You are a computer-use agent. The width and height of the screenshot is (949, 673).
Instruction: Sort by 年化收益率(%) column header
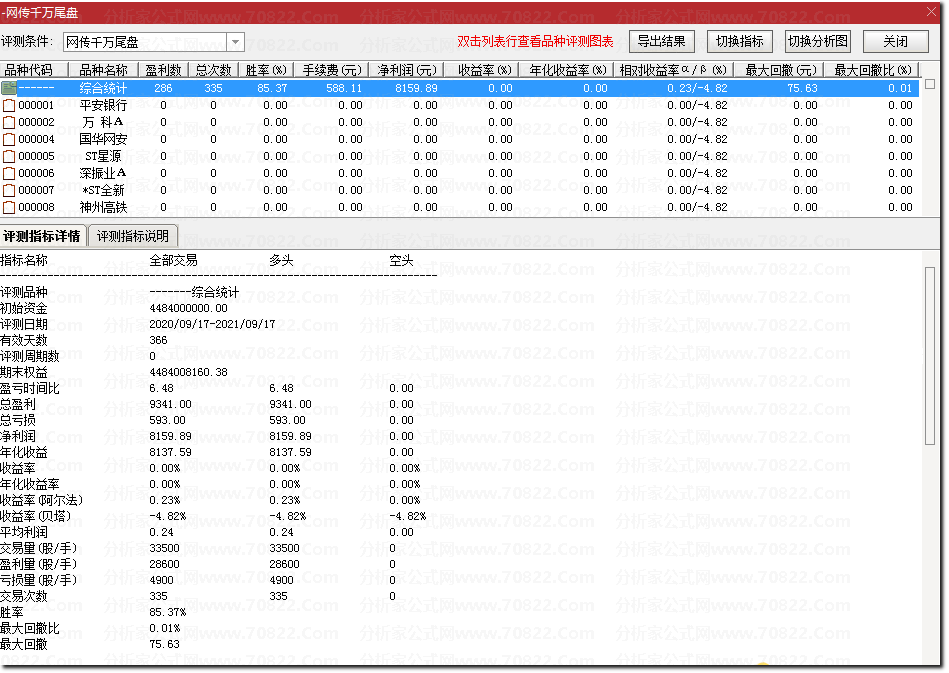coord(567,70)
